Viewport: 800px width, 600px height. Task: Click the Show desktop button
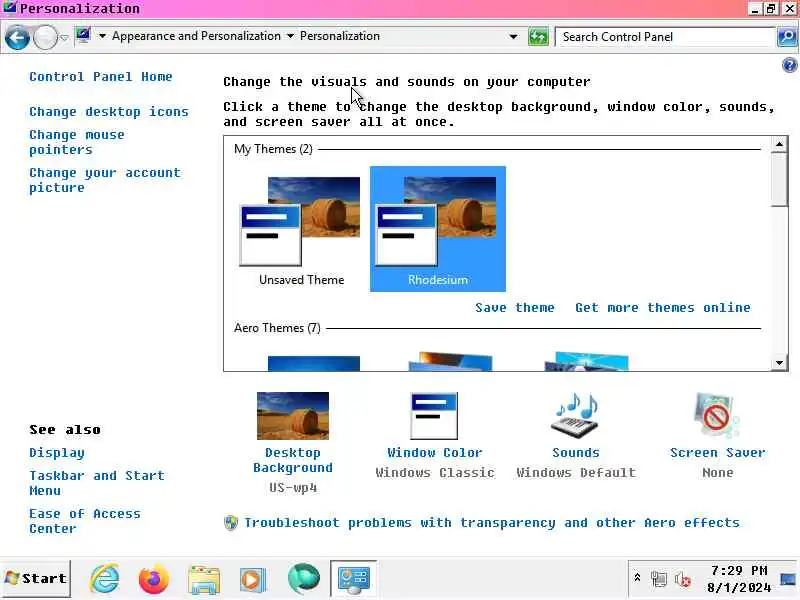pyautogui.click(x=788, y=579)
